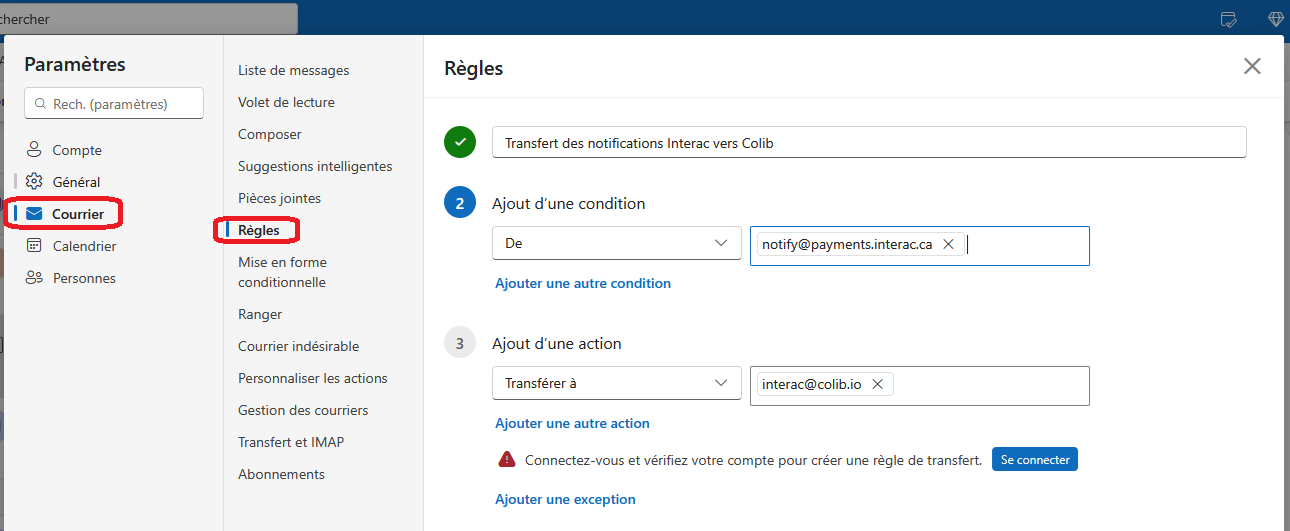Click the red warning triangle icon

pyautogui.click(x=507, y=460)
